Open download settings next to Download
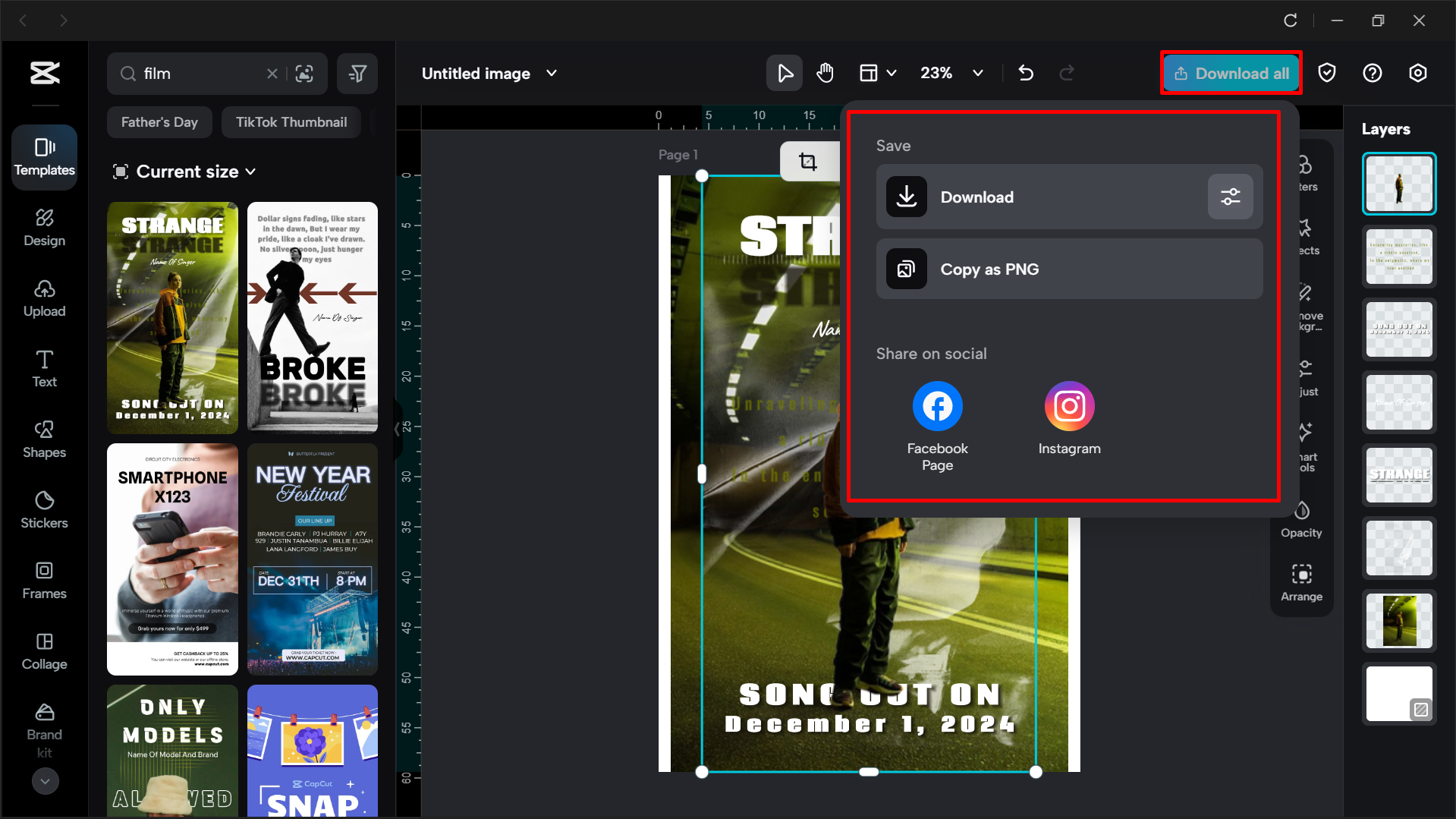 tap(1230, 197)
